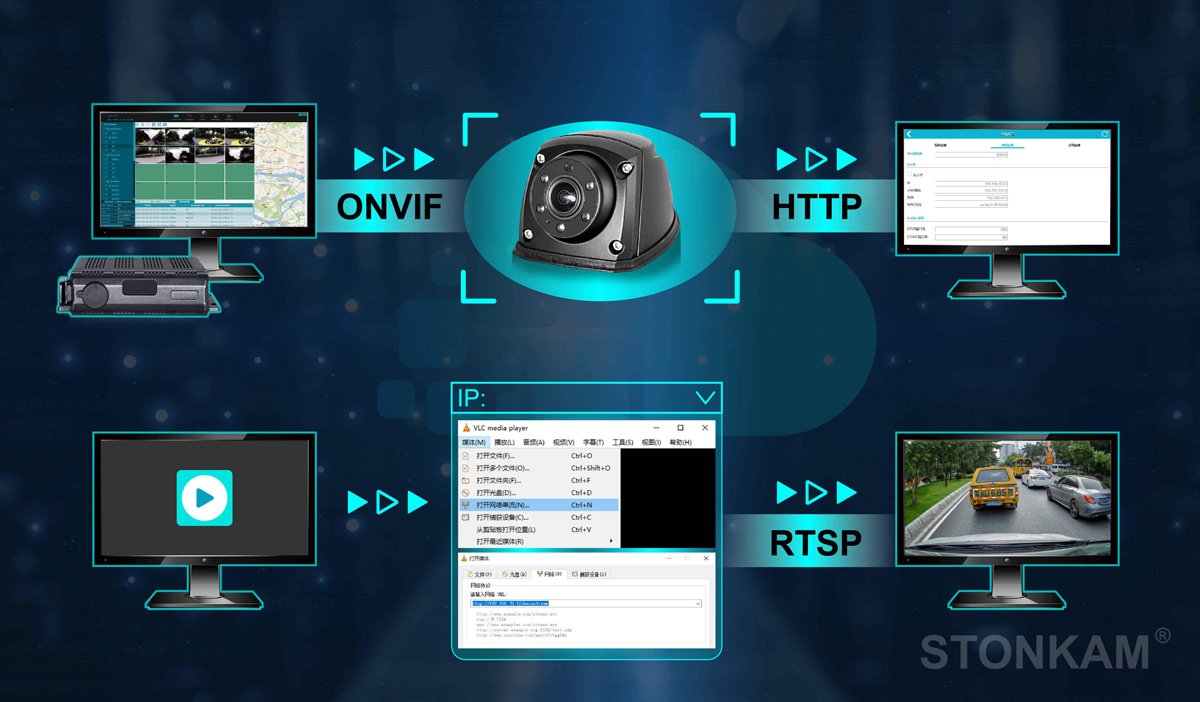Open the network URL dropdown arrow
1200x702 pixels.
pyautogui.click(x=697, y=604)
